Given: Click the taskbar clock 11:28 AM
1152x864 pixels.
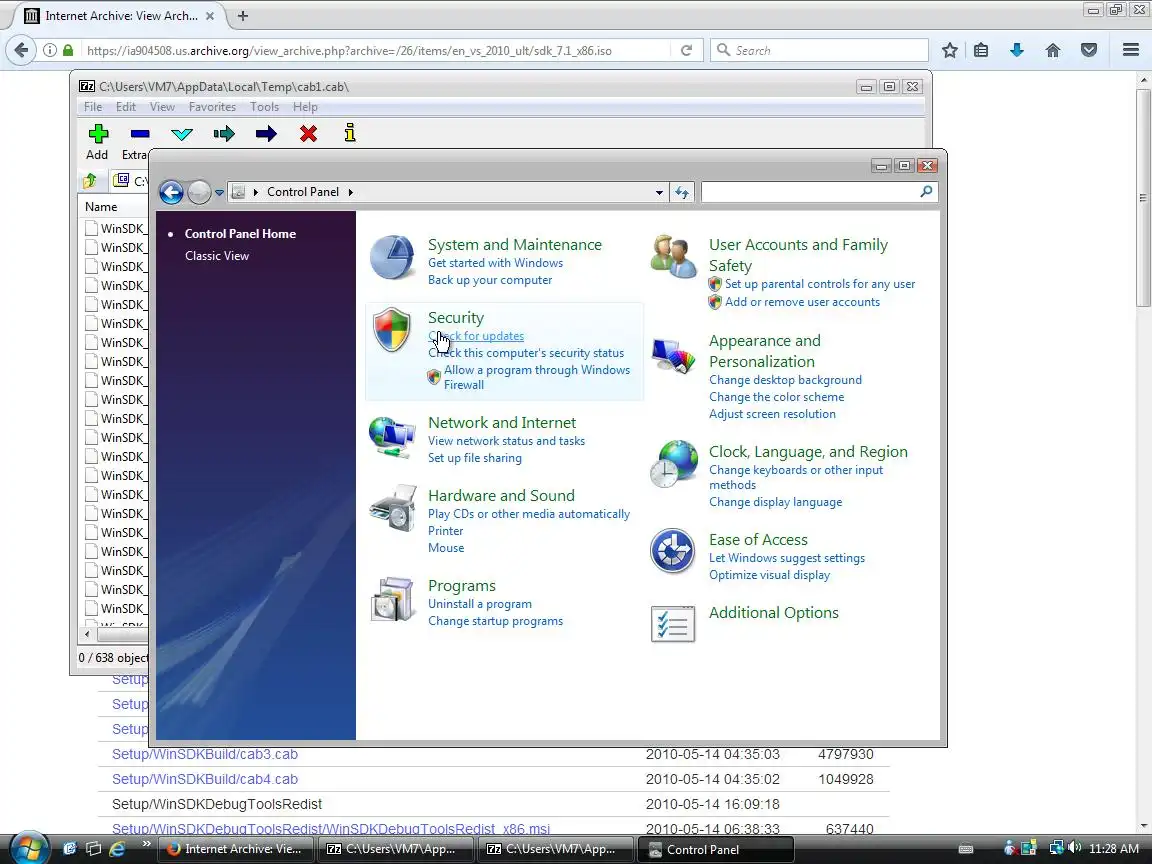Looking at the screenshot, I should pos(1114,849).
